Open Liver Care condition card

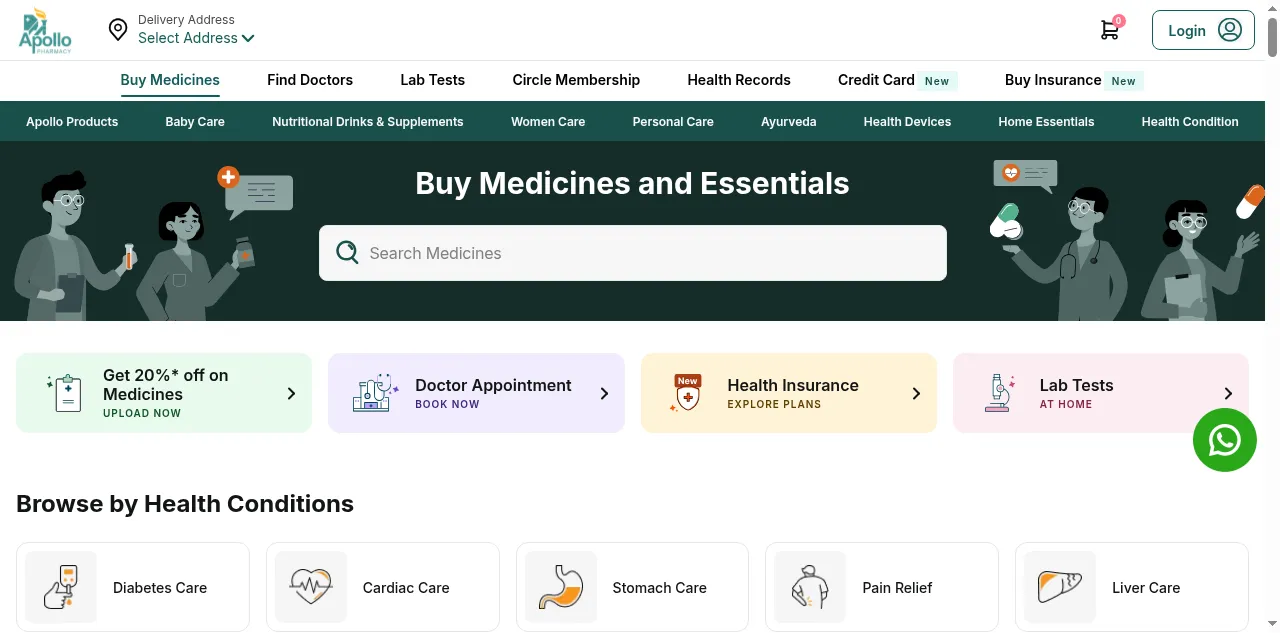(1132, 587)
